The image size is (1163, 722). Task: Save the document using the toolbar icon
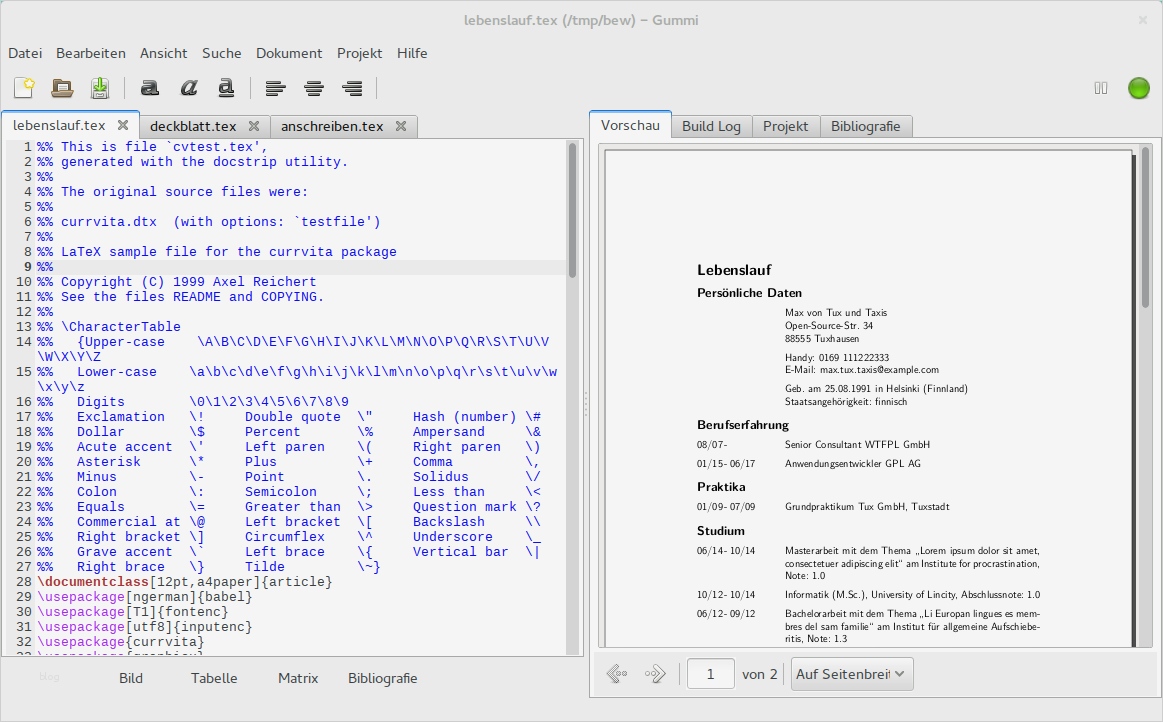[x=100, y=88]
